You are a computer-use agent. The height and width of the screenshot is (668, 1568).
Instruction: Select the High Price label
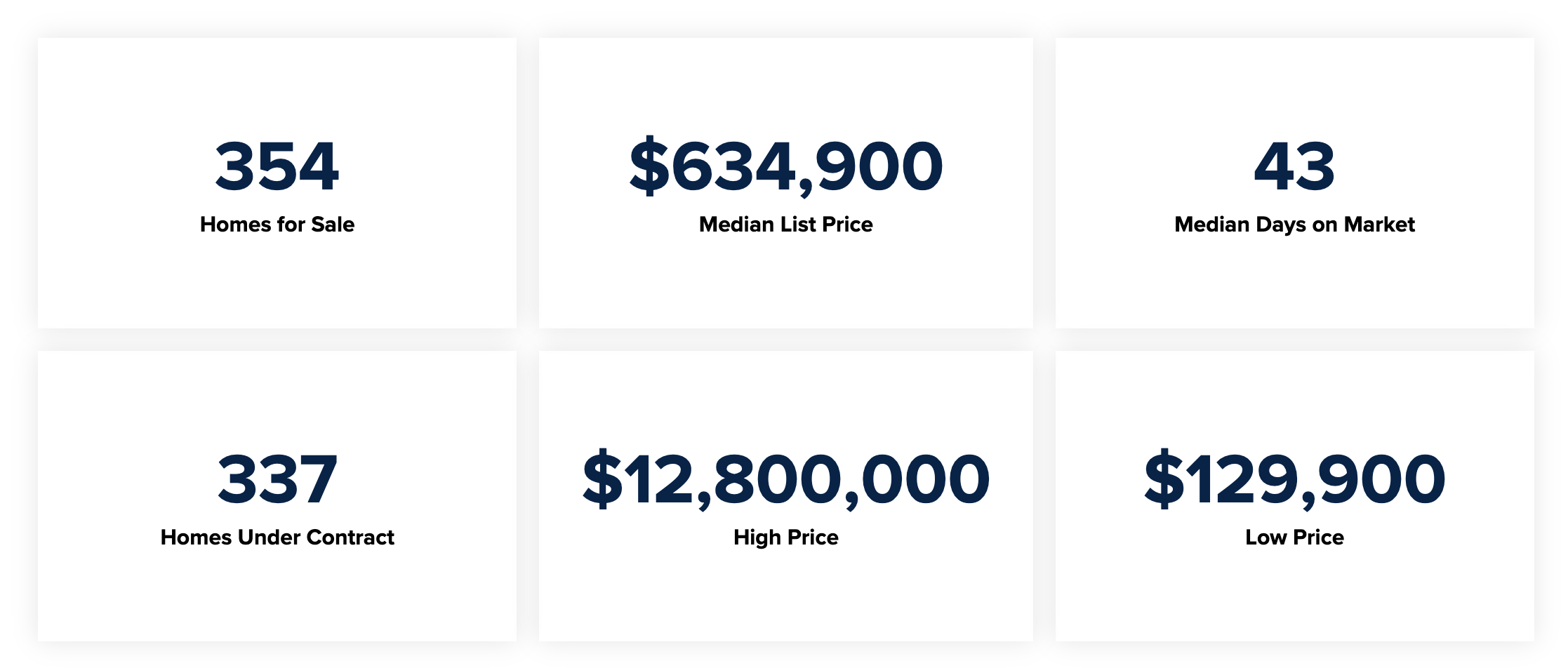coord(786,537)
